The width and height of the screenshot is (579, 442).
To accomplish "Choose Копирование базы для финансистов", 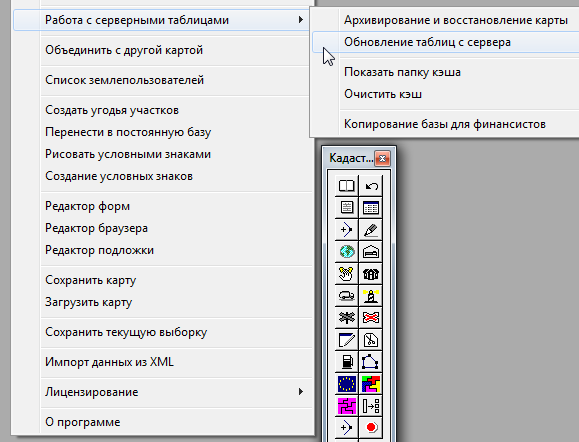I will (445, 124).
